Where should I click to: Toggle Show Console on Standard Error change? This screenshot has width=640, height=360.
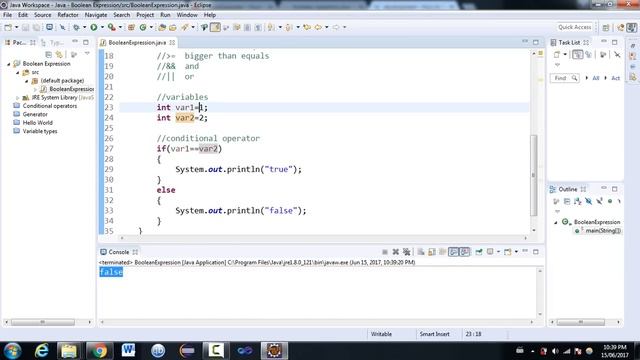point(465,252)
